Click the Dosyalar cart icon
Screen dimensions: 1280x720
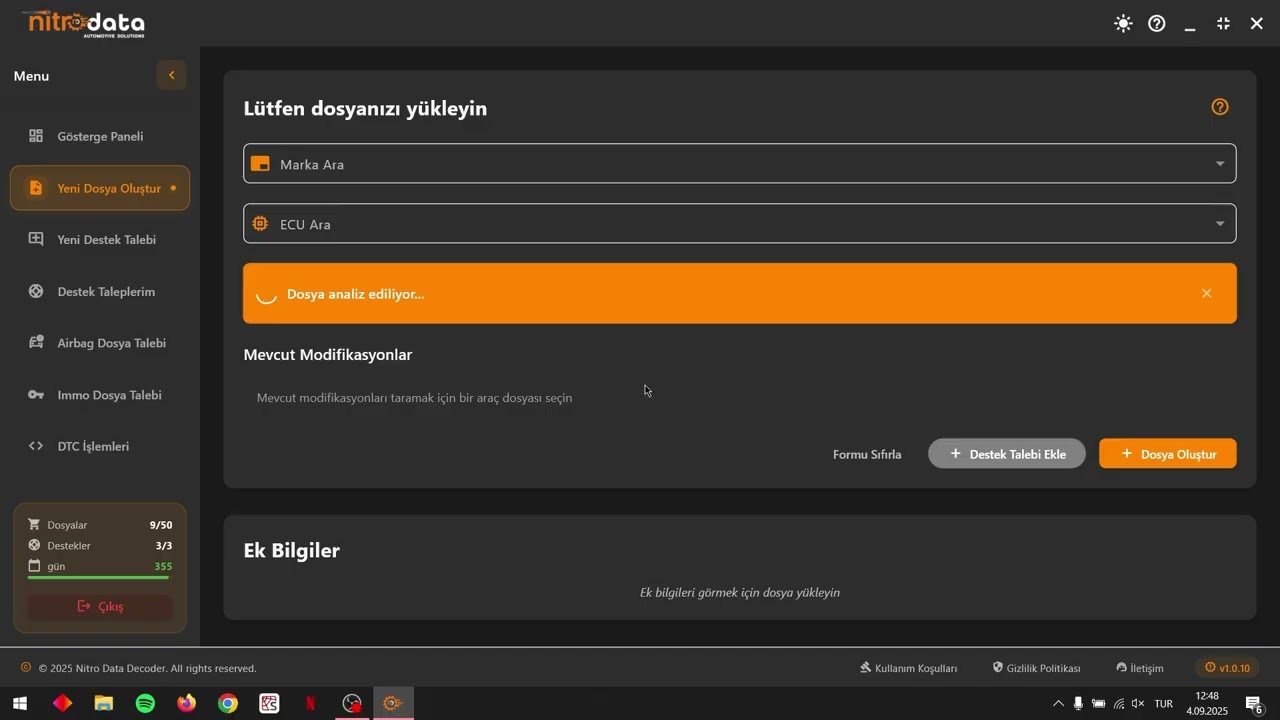34,524
